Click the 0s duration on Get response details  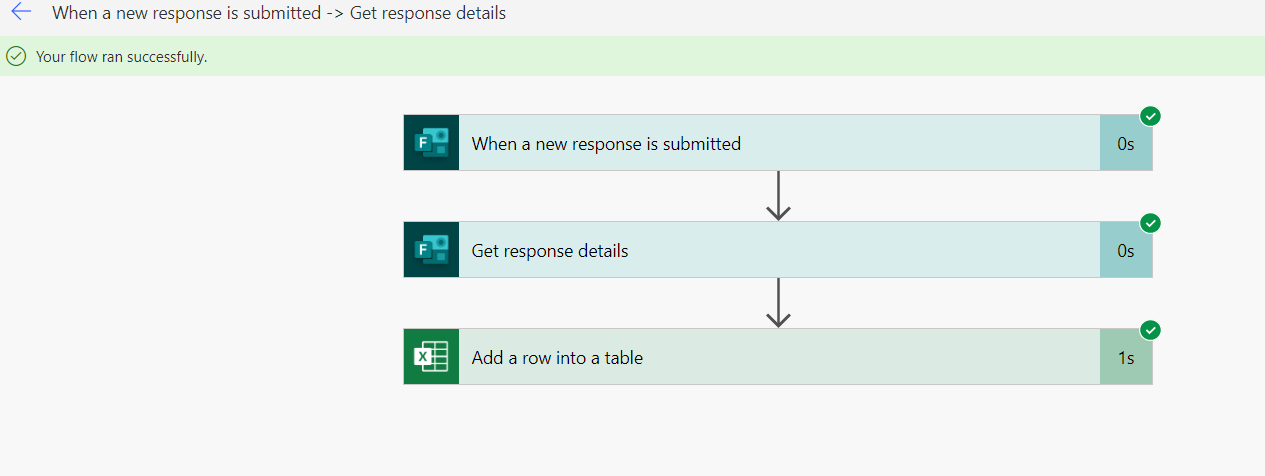(x=1126, y=250)
